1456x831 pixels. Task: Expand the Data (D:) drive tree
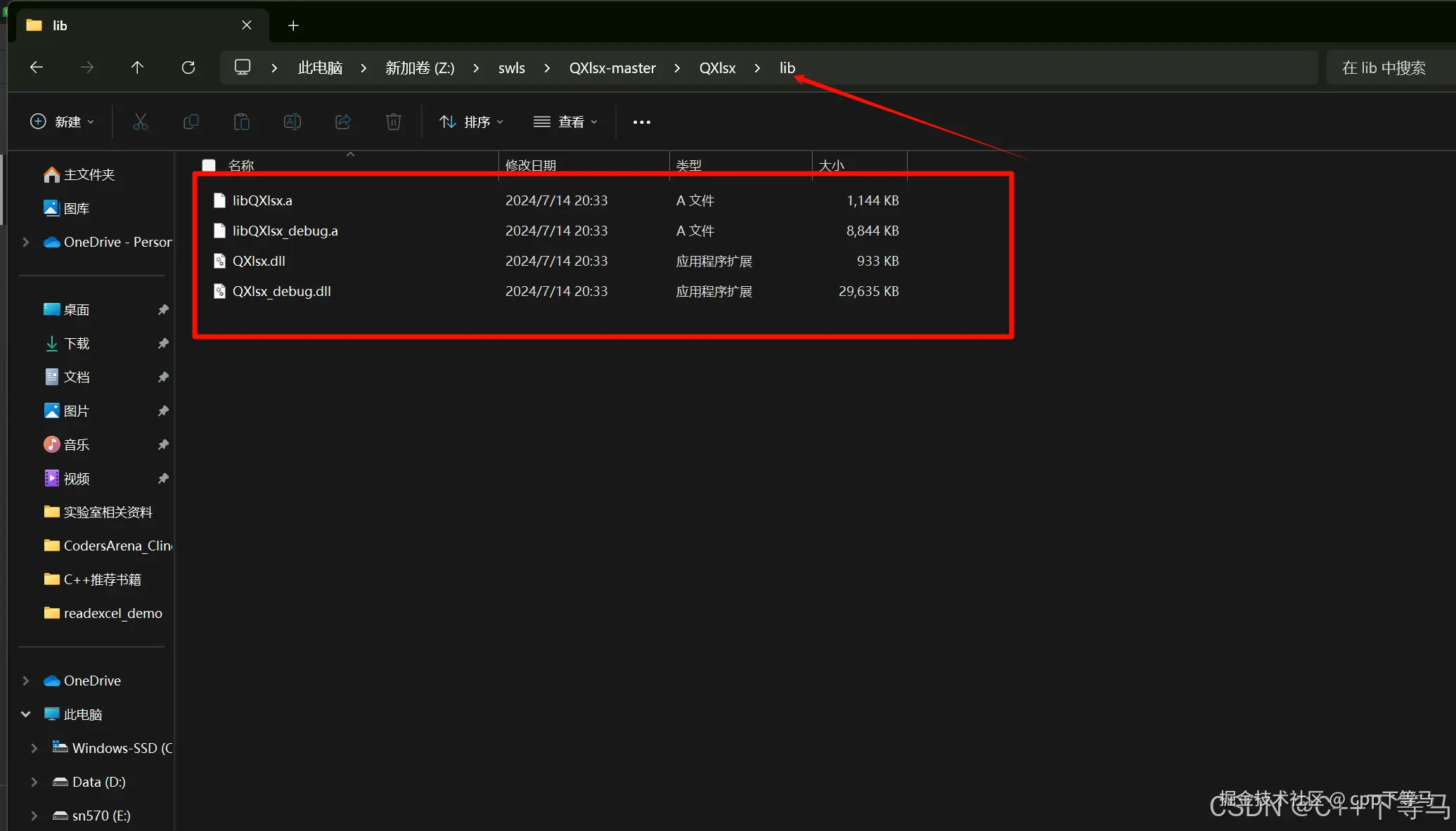(34, 782)
